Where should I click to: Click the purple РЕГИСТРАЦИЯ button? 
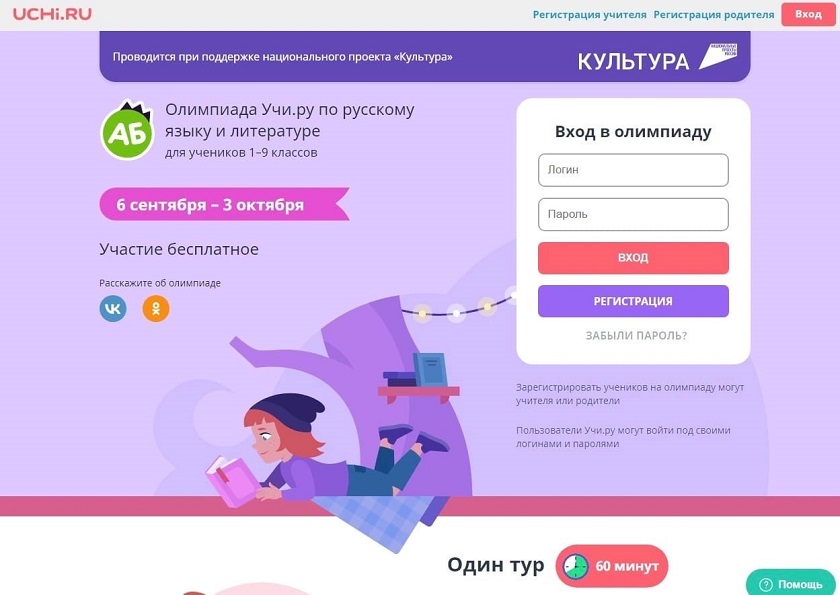tap(633, 301)
